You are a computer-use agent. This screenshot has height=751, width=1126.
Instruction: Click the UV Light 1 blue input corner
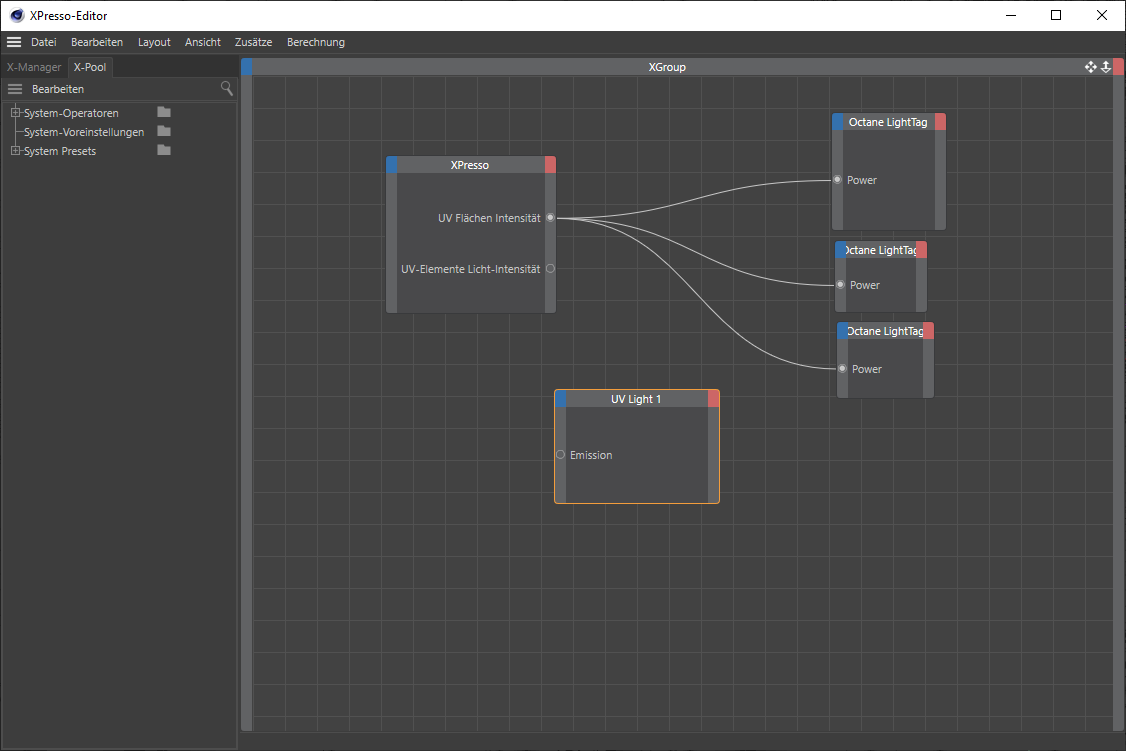tap(561, 399)
